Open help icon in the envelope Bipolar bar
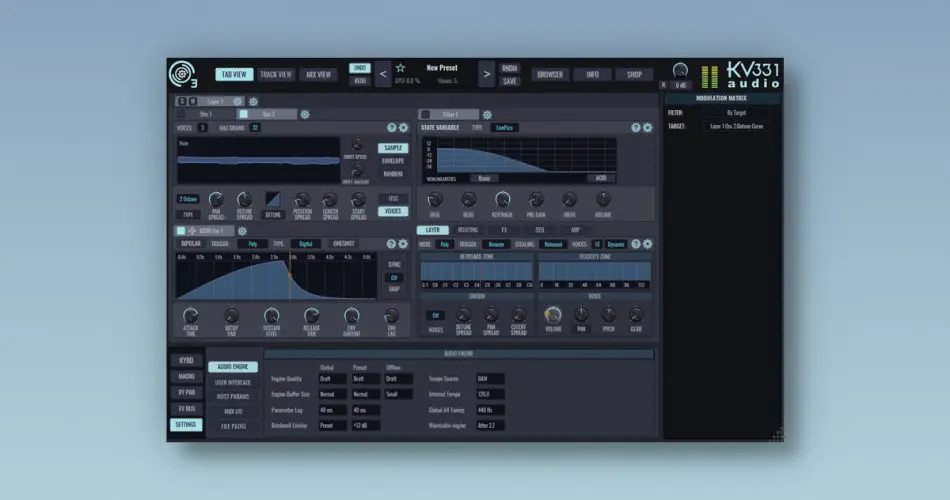 click(391, 244)
